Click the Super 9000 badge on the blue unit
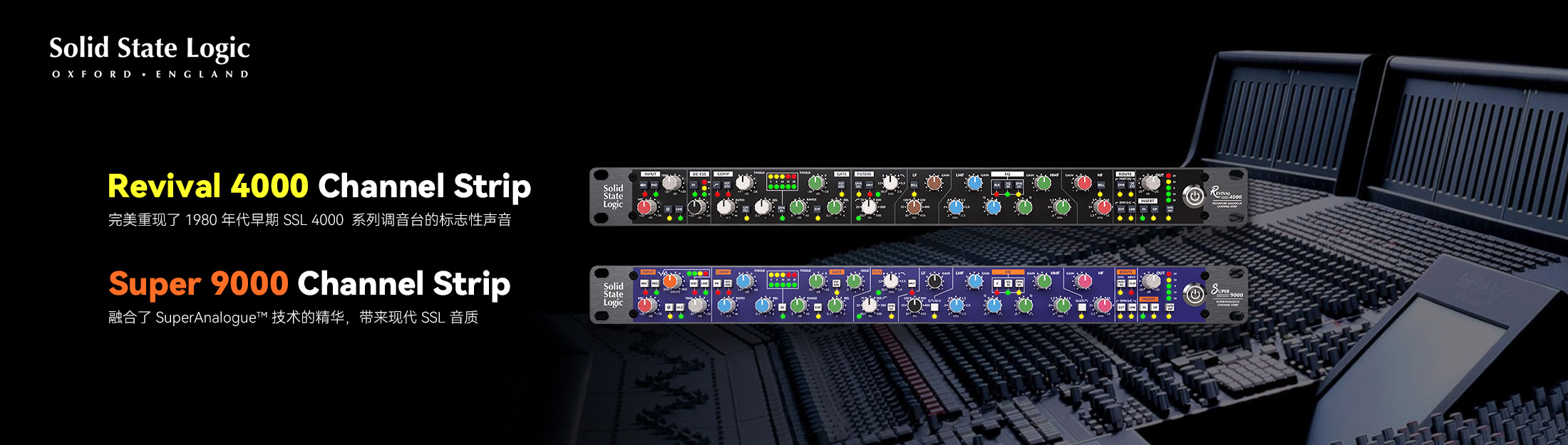 pos(1227,296)
